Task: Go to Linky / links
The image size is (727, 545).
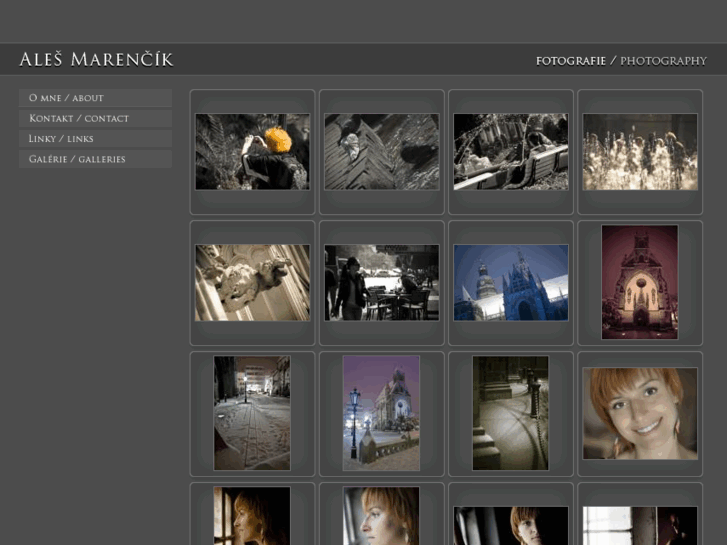Action: 96,139
